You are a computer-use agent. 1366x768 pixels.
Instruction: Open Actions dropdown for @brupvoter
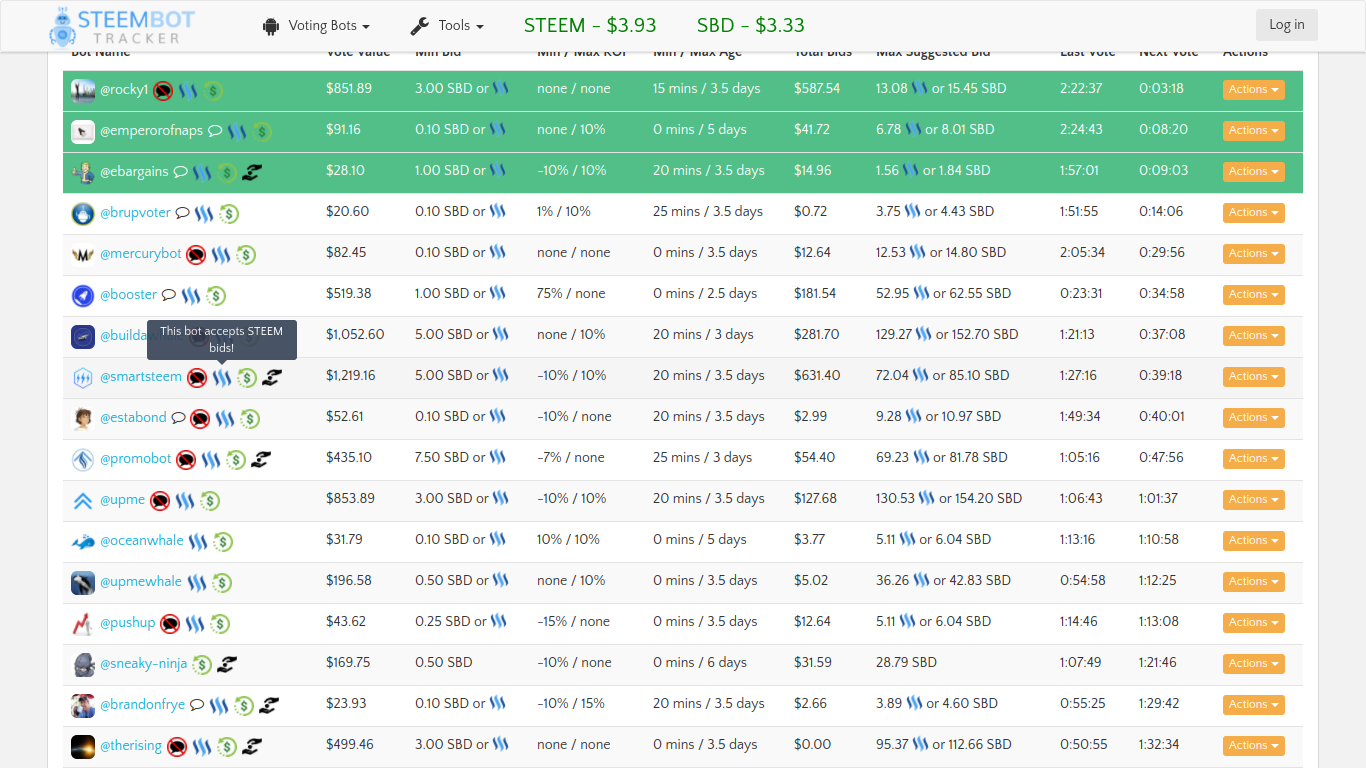tap(1254, 213)
